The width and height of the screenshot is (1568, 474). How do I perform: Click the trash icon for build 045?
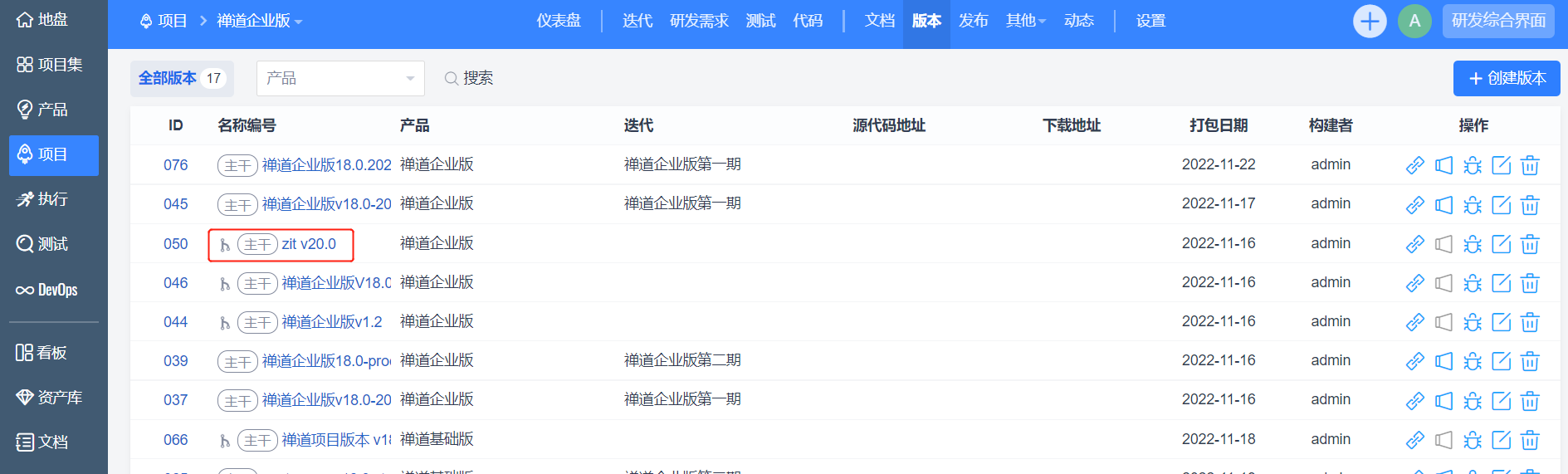point(1530,204)
